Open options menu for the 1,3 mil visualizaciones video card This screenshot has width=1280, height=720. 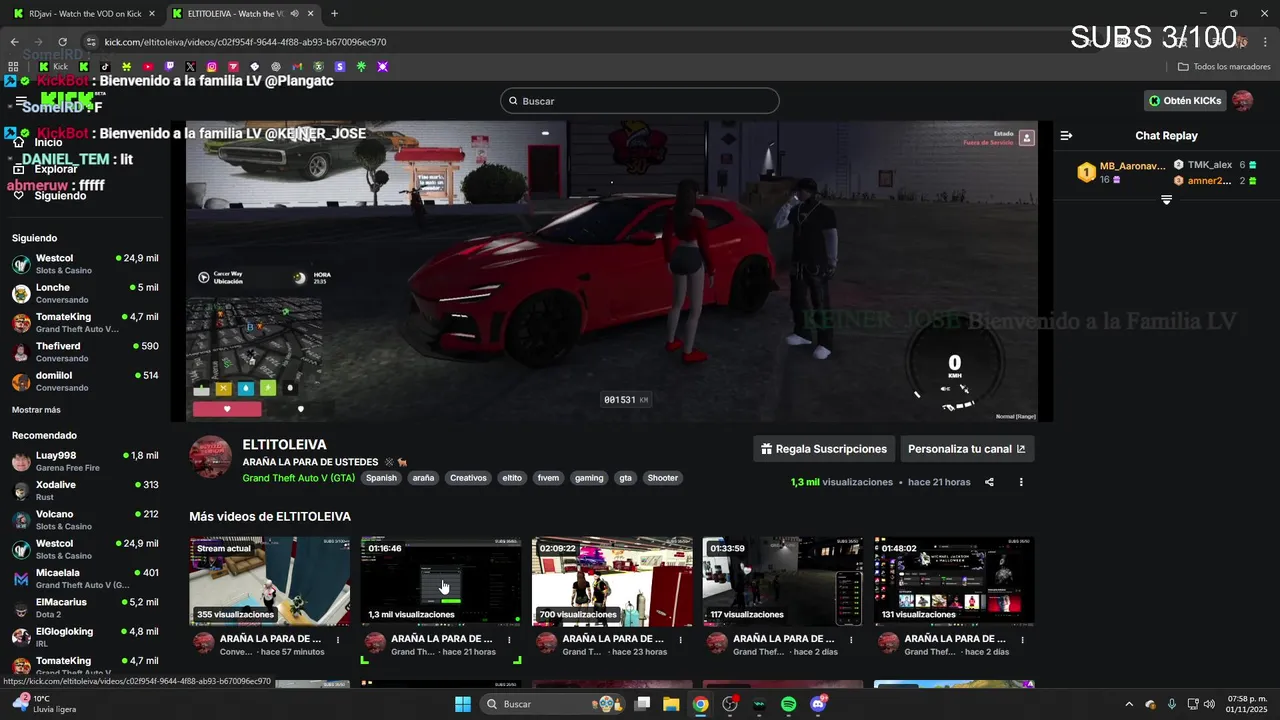(x=509, y=639)
